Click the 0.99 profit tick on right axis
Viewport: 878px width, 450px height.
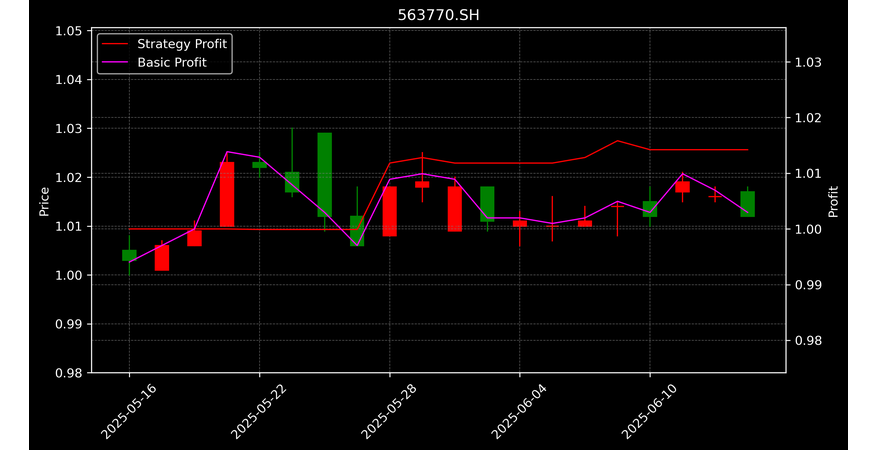808,285
